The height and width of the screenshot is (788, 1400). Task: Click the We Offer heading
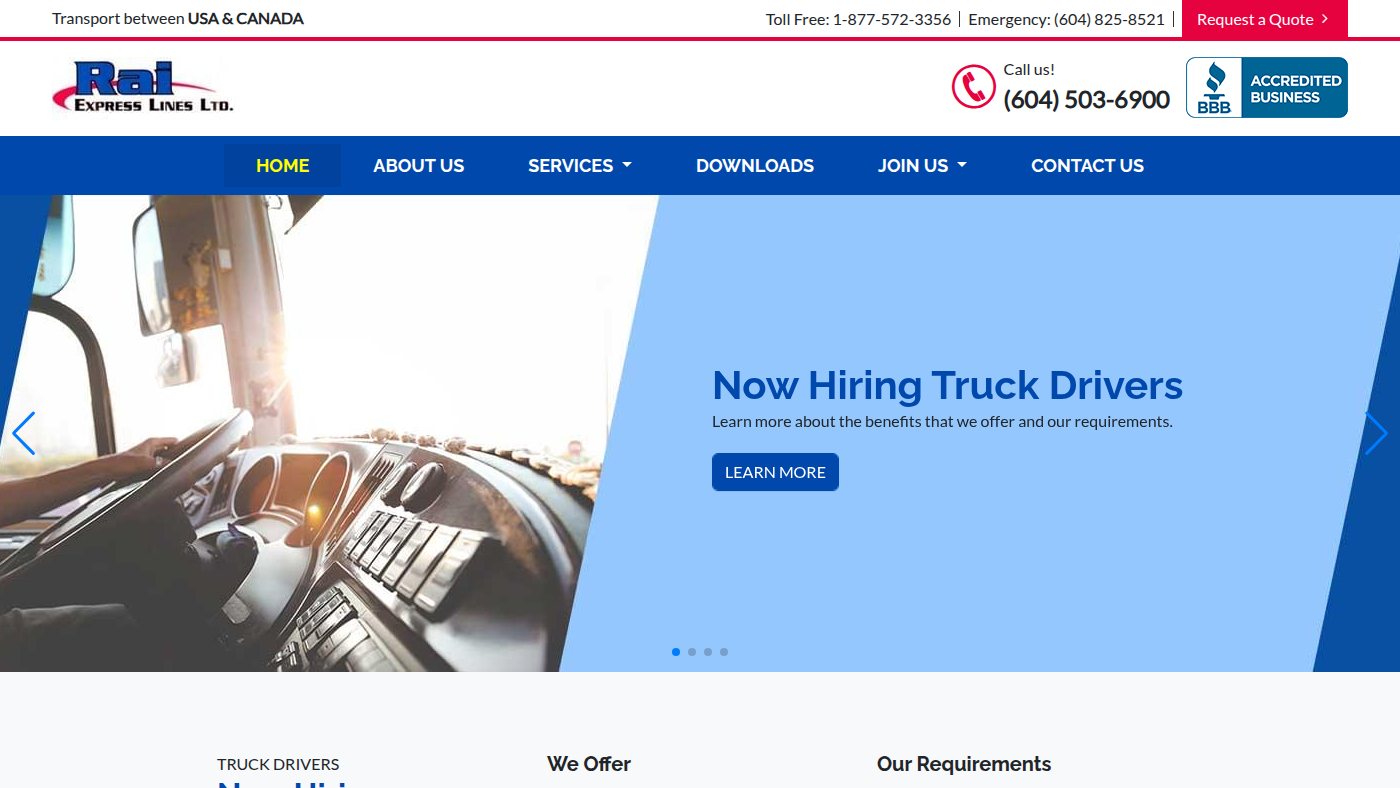pyautogui.click(x=589, y=764)
